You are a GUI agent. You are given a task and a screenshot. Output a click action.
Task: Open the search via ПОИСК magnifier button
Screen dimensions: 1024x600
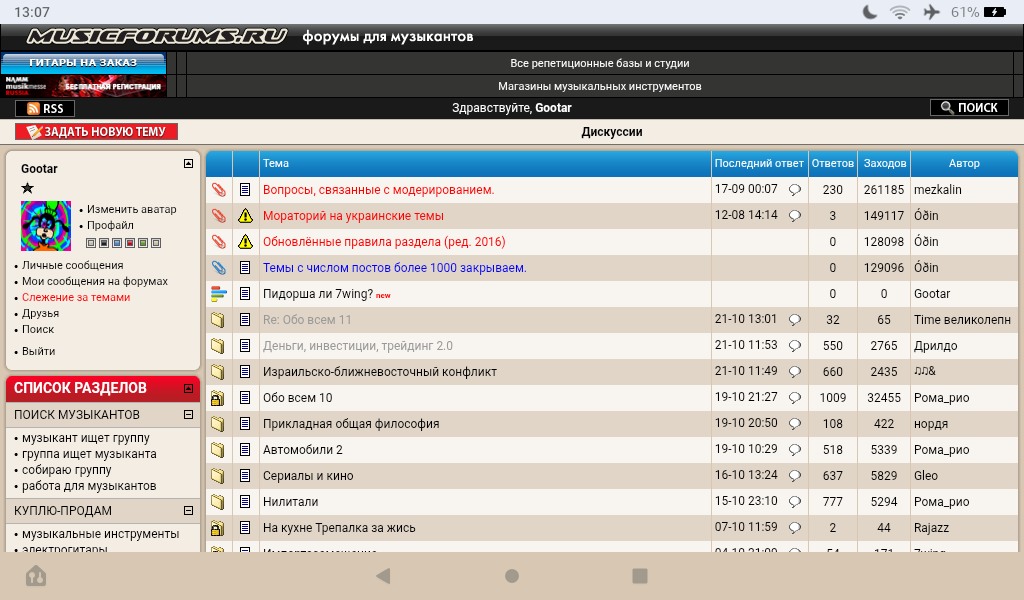pyautogui.click(x=968, y=108)
